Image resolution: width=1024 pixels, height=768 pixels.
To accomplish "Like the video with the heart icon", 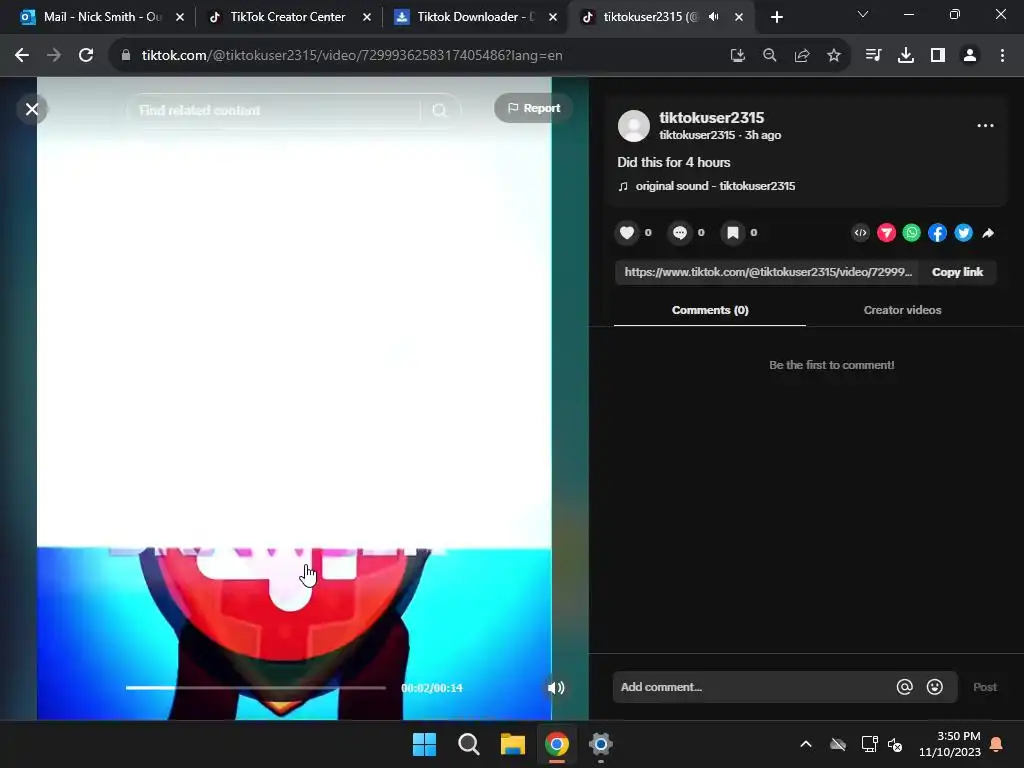I will [627, 232].
